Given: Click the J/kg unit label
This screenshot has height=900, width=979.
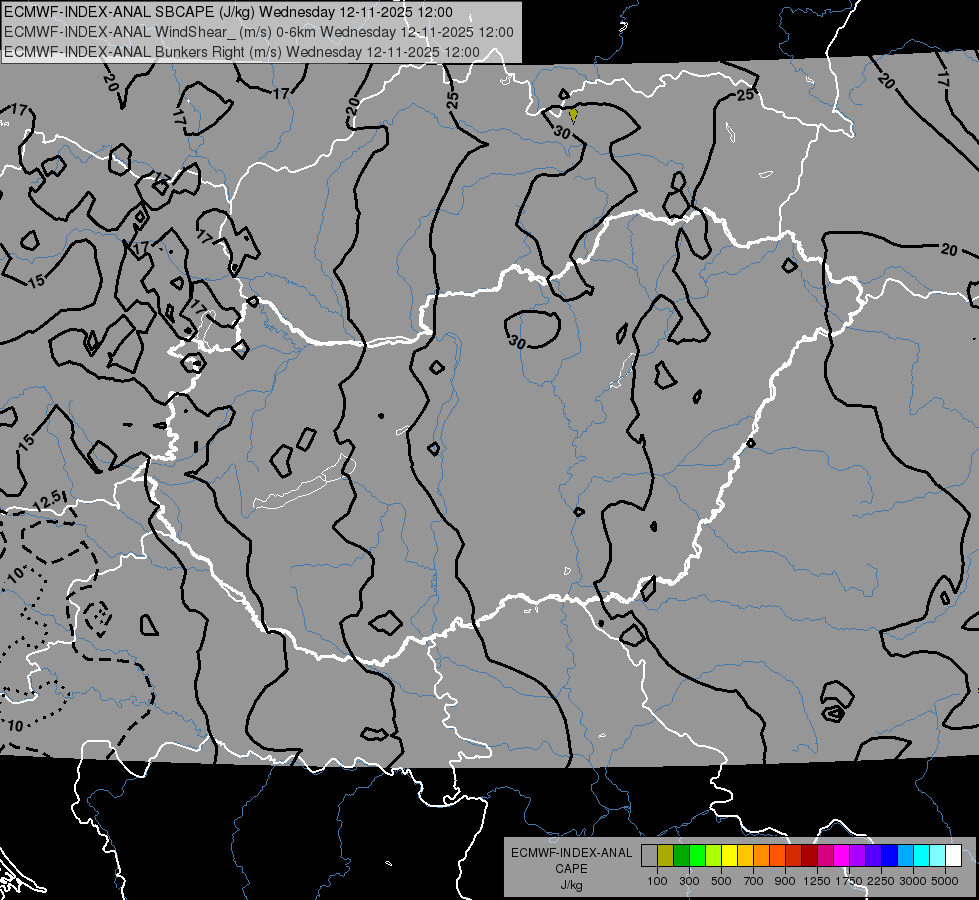Looking at the screenshot, I should click(x=571, y=885).
